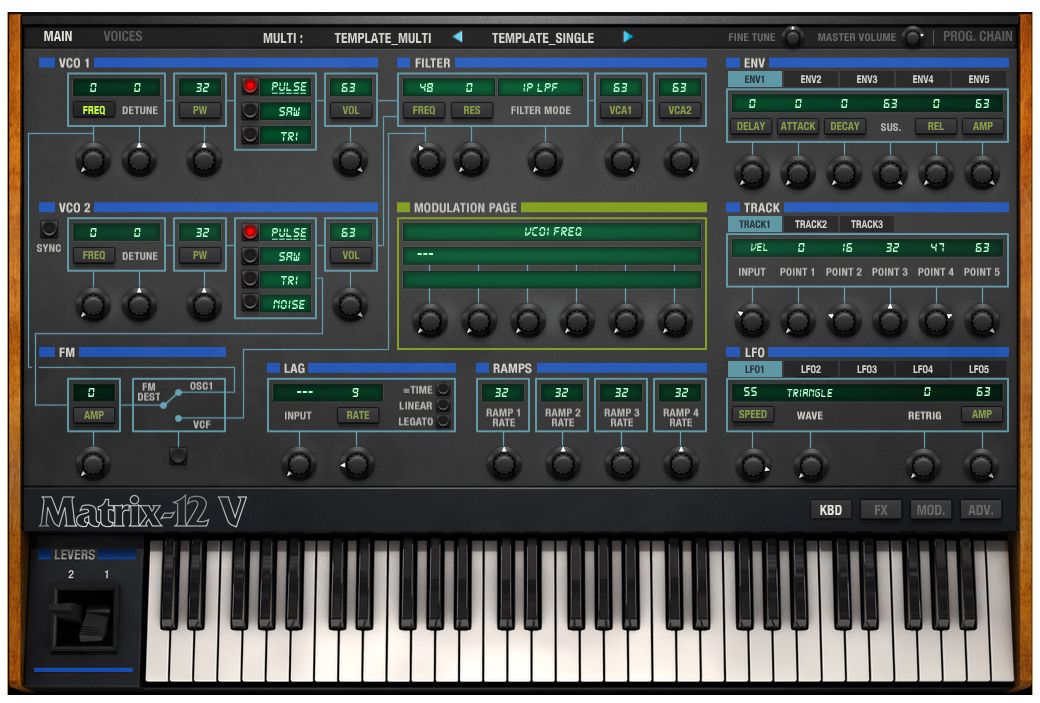
Task: Show the KBD keyboard panel
Action: 830,510
